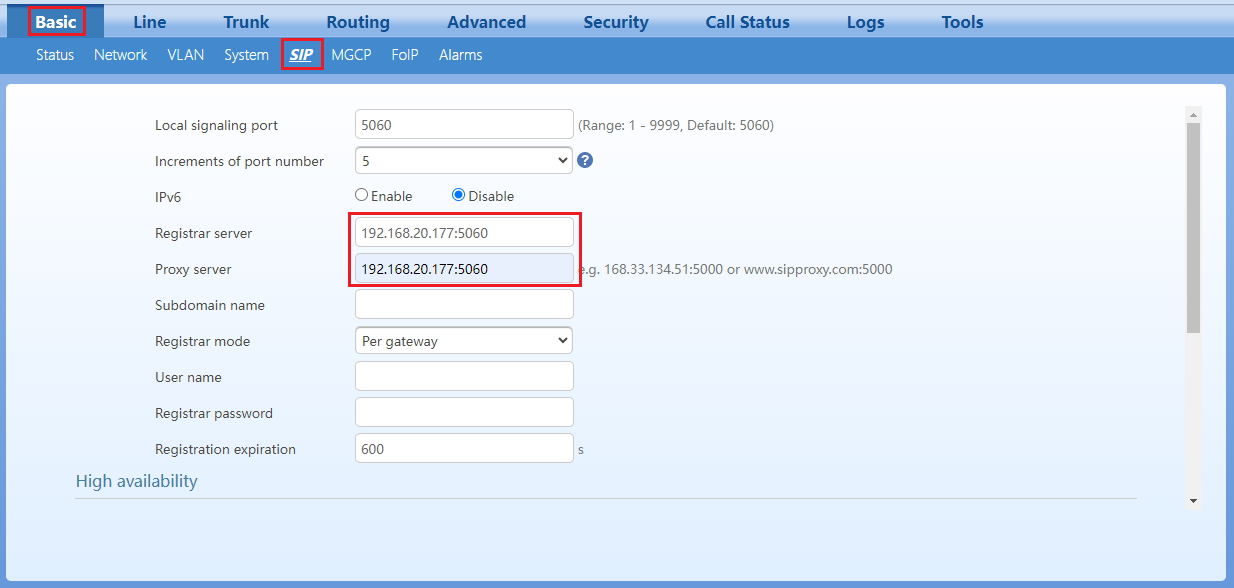Viewport: 1234px width, 588px height.
Task: Select the IPv6 Enable radio button
Action: pos(362,196)
